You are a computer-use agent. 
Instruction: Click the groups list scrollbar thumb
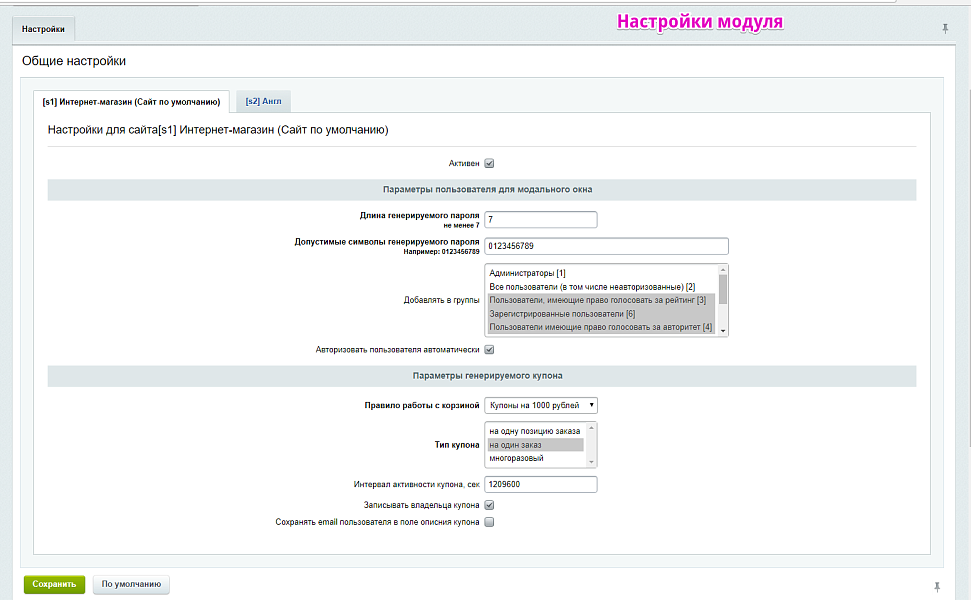[723, 289]
